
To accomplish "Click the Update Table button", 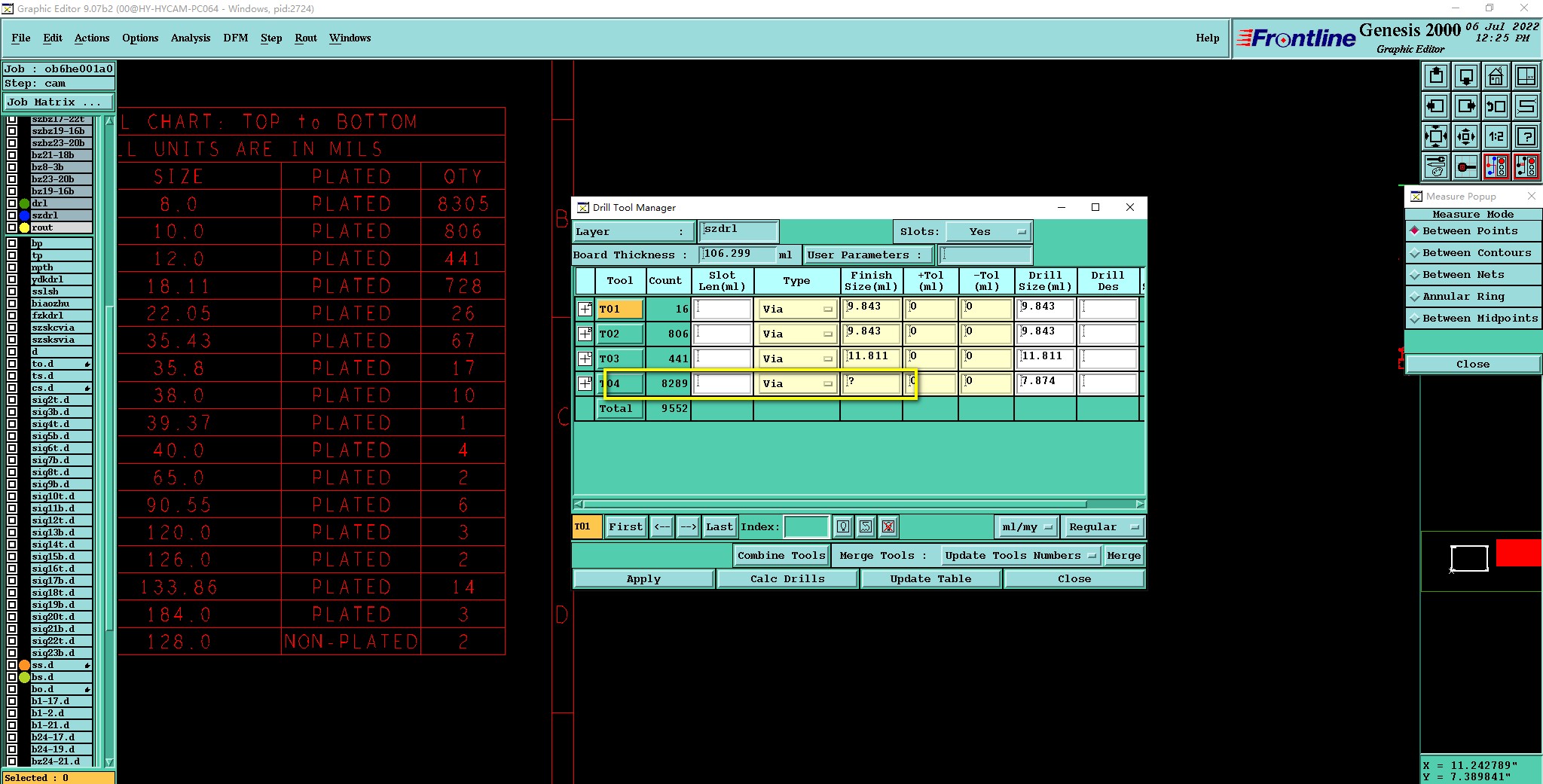I will pyautogui.click(x=930, y=579).
